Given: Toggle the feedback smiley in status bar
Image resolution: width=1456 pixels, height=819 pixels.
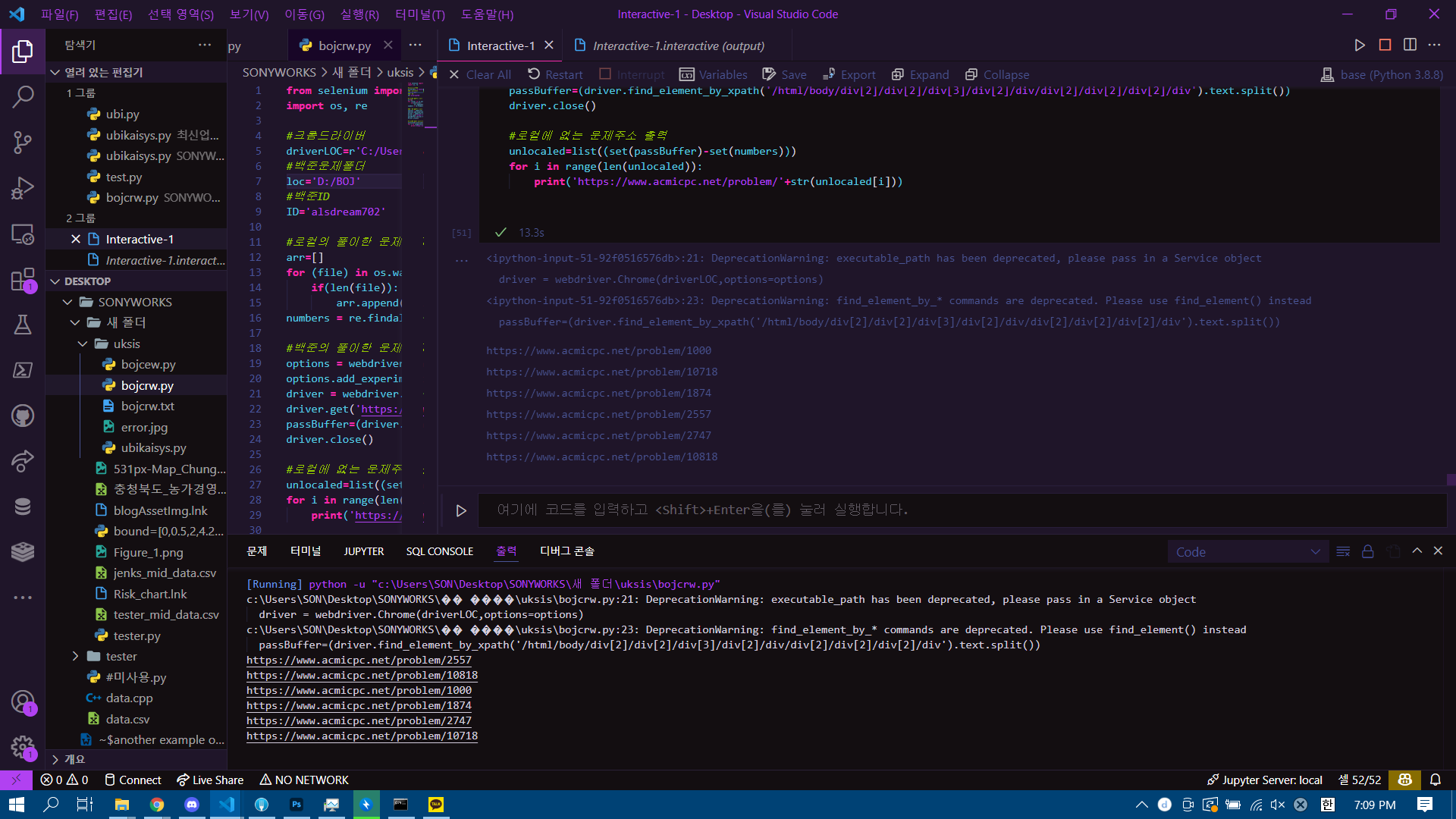Looking at the screenshot, I should tap(1405, 780).
